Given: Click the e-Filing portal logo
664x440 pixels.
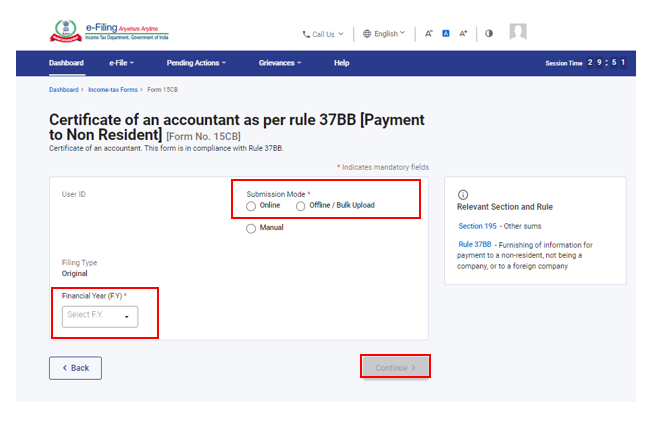Looking at the screenshot, I should coord(109,32).
